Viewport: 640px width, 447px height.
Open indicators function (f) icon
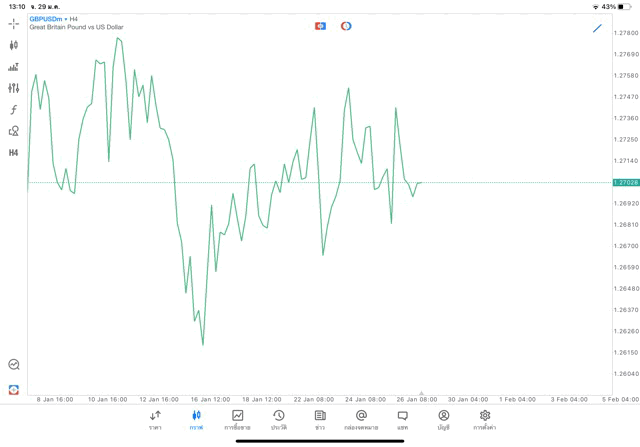[x=13, y=110]
